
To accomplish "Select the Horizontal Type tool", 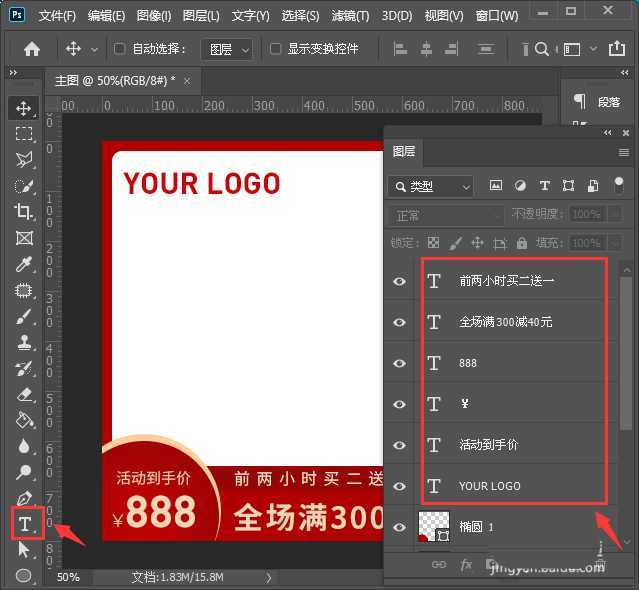I will pyautogui.click(x=25, y=523).
